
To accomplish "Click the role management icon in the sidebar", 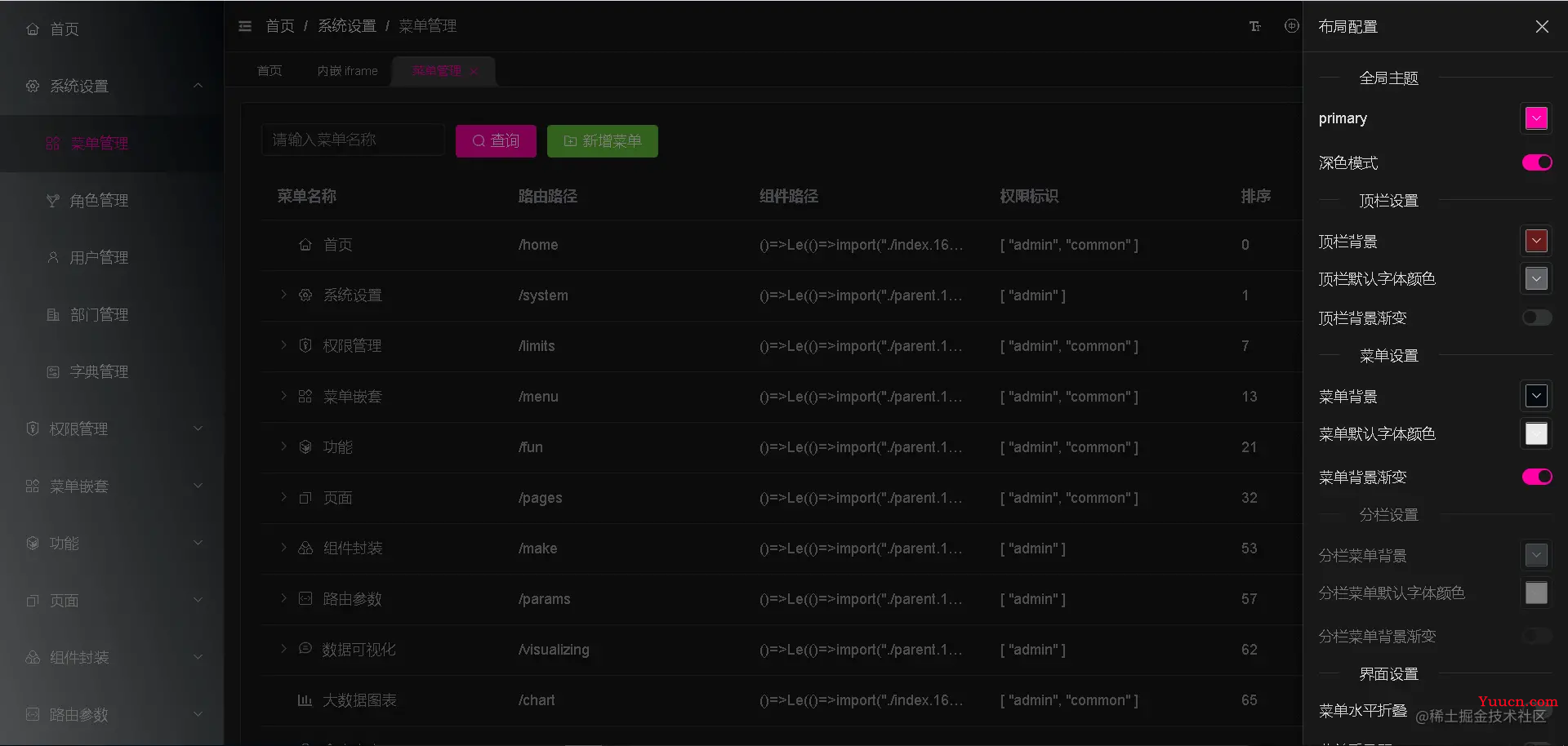I will pos(53,201).
